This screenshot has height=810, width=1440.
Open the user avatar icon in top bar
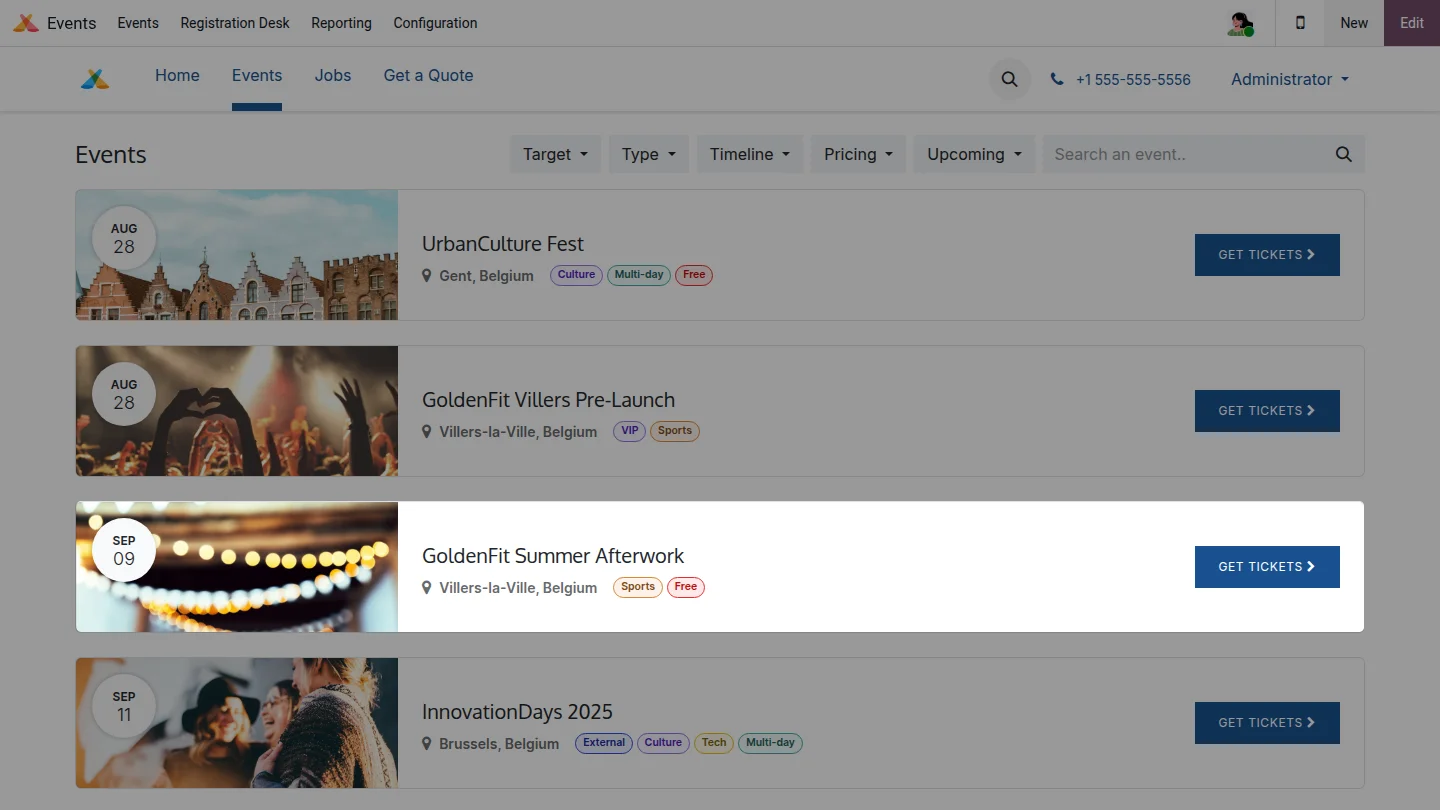pyautogui.click(x=1240, y=23)
